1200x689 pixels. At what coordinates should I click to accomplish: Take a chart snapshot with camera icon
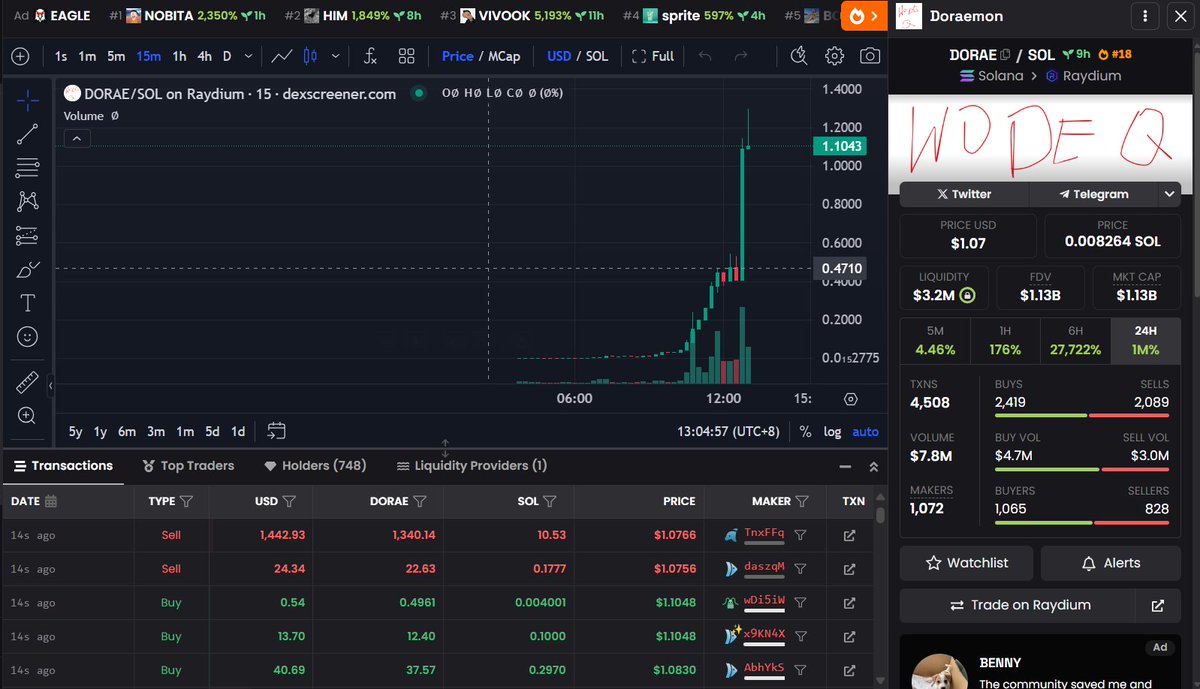click(x=870, y=56)
